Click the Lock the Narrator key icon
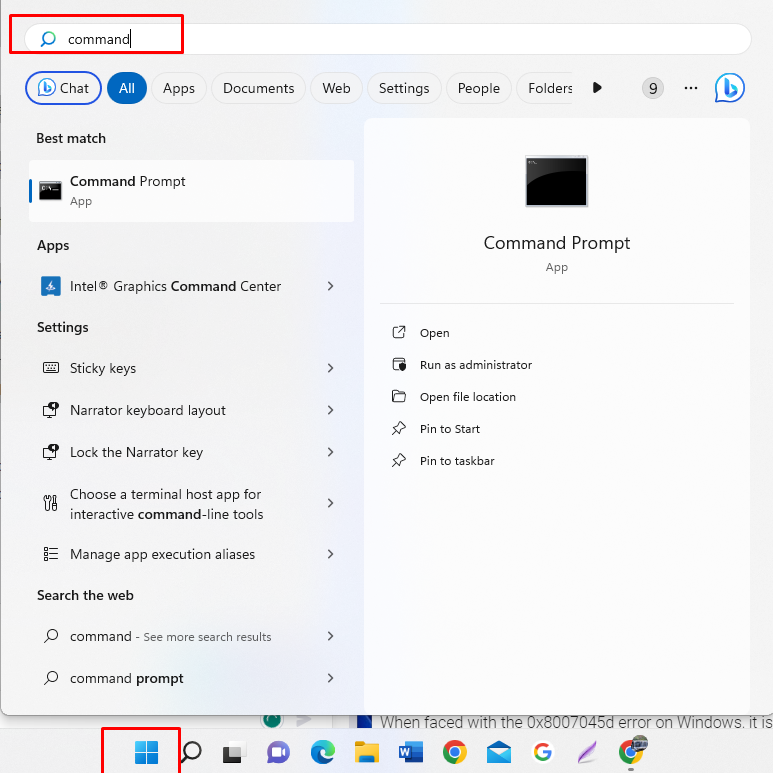 pyautogui.click(x=50, y=452)
